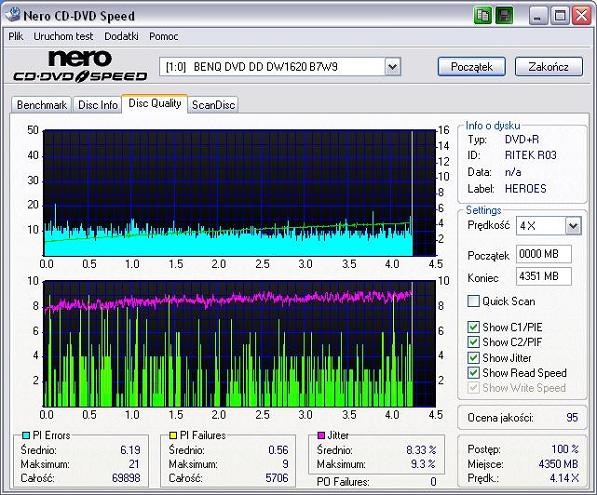Open the Dodatki menu
This screenshot has height=495, width=597.
(x=121, y=37)
